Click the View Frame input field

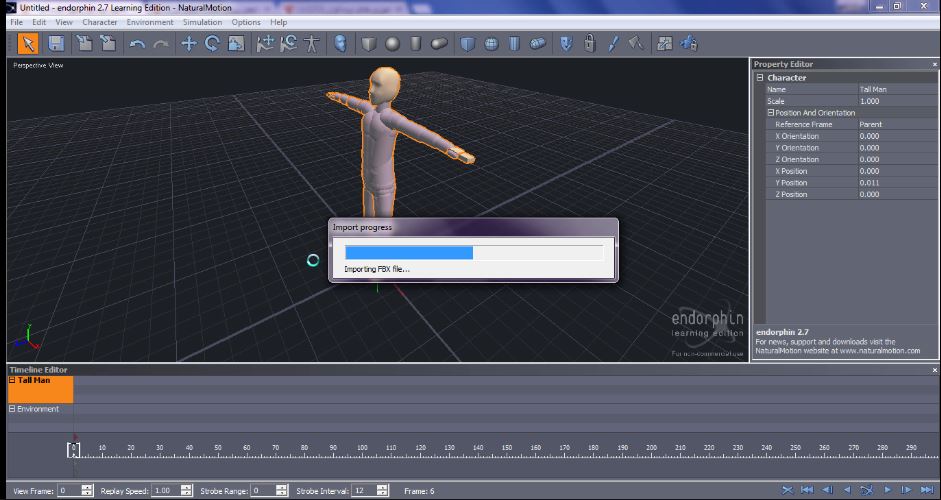click(x=69, y=490)
